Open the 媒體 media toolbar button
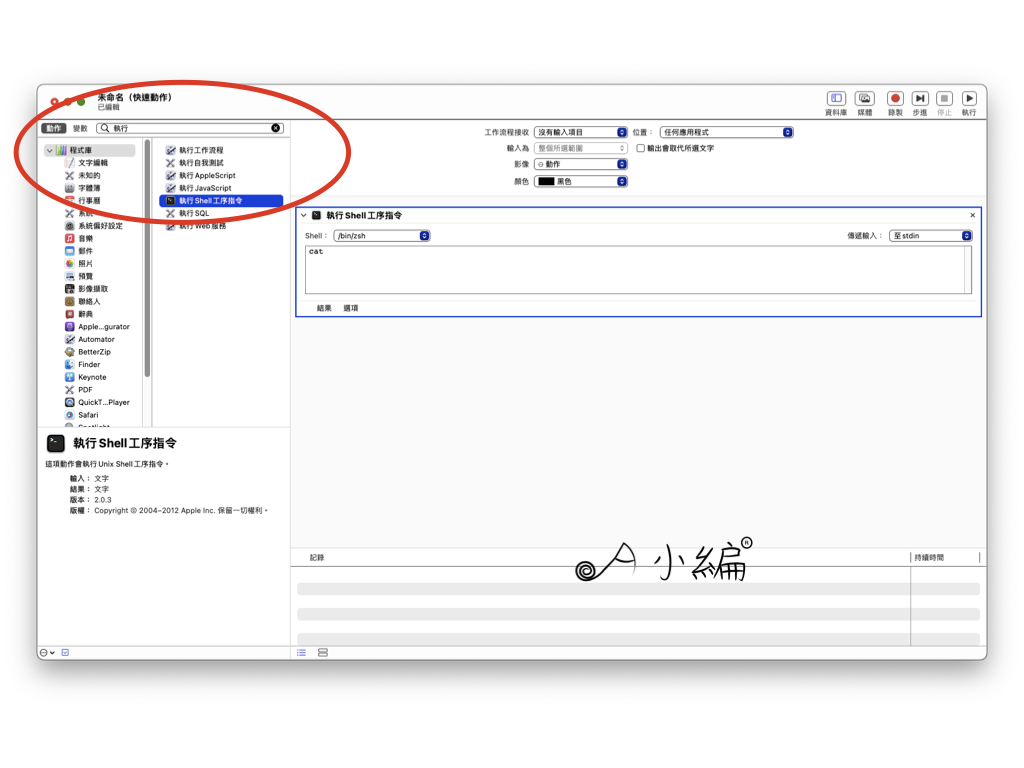The image size is (1024, 768). click(x=865, y=99)
